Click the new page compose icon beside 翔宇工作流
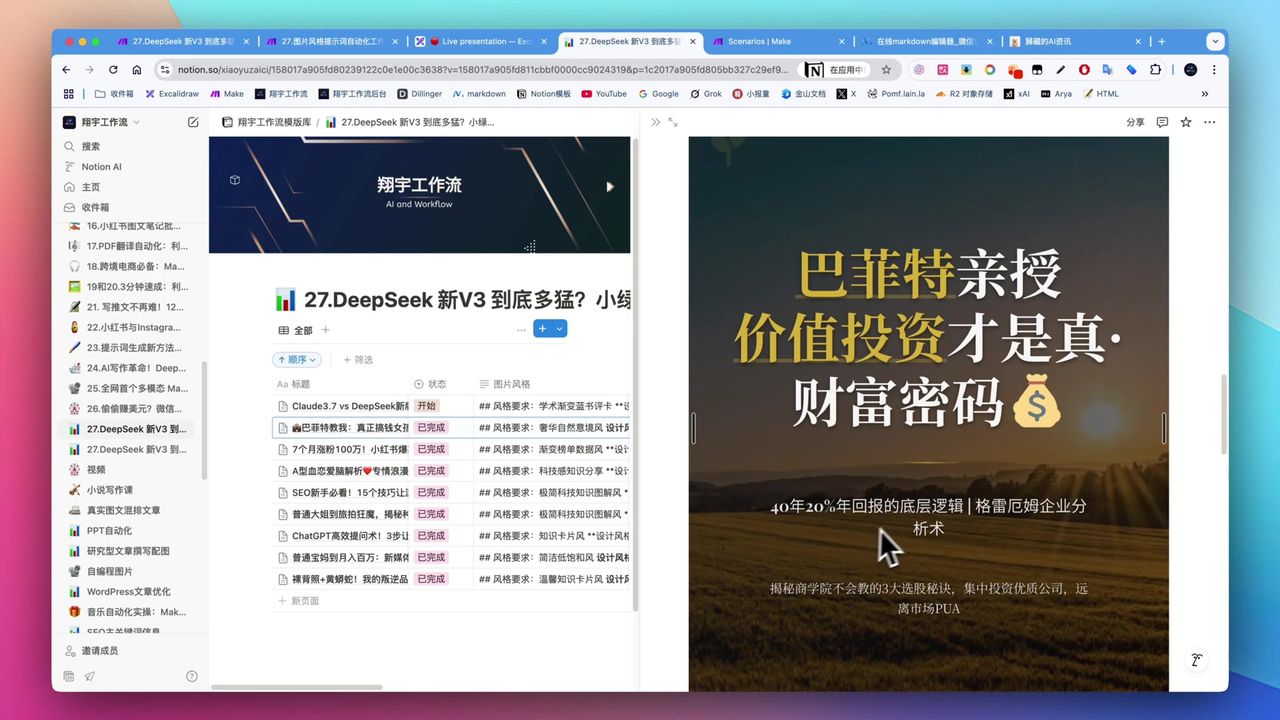This screenshot has width=1280, height=720. tap(192, 121)
